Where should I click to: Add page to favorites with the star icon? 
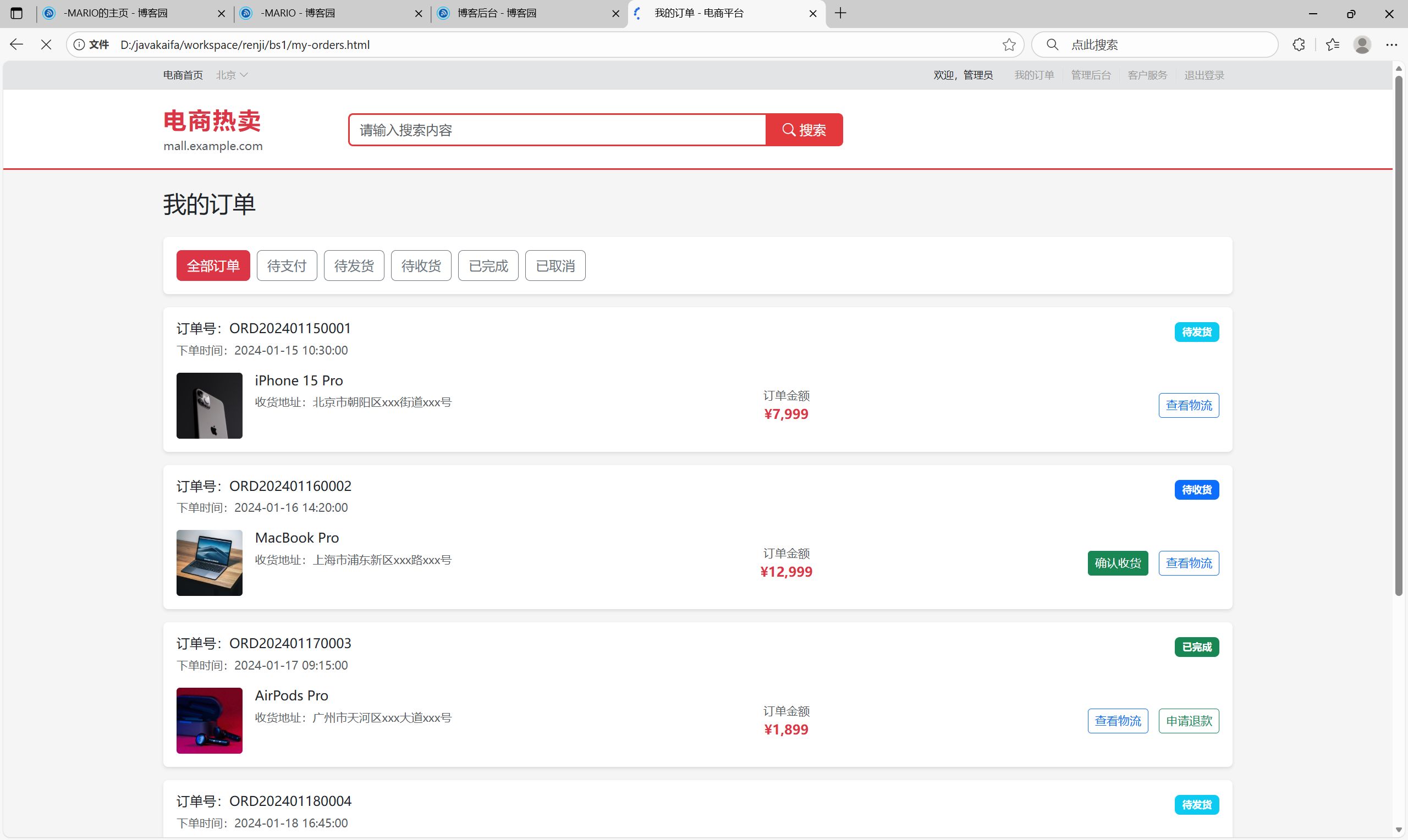click(x=1008, y=45)
